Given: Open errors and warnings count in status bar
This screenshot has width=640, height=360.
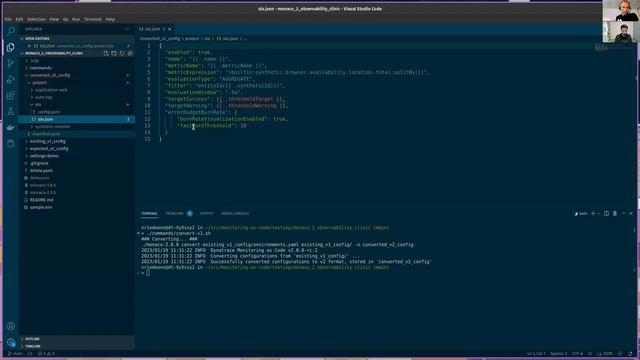Looking at the screenshot, I should (x=46, y=353).
